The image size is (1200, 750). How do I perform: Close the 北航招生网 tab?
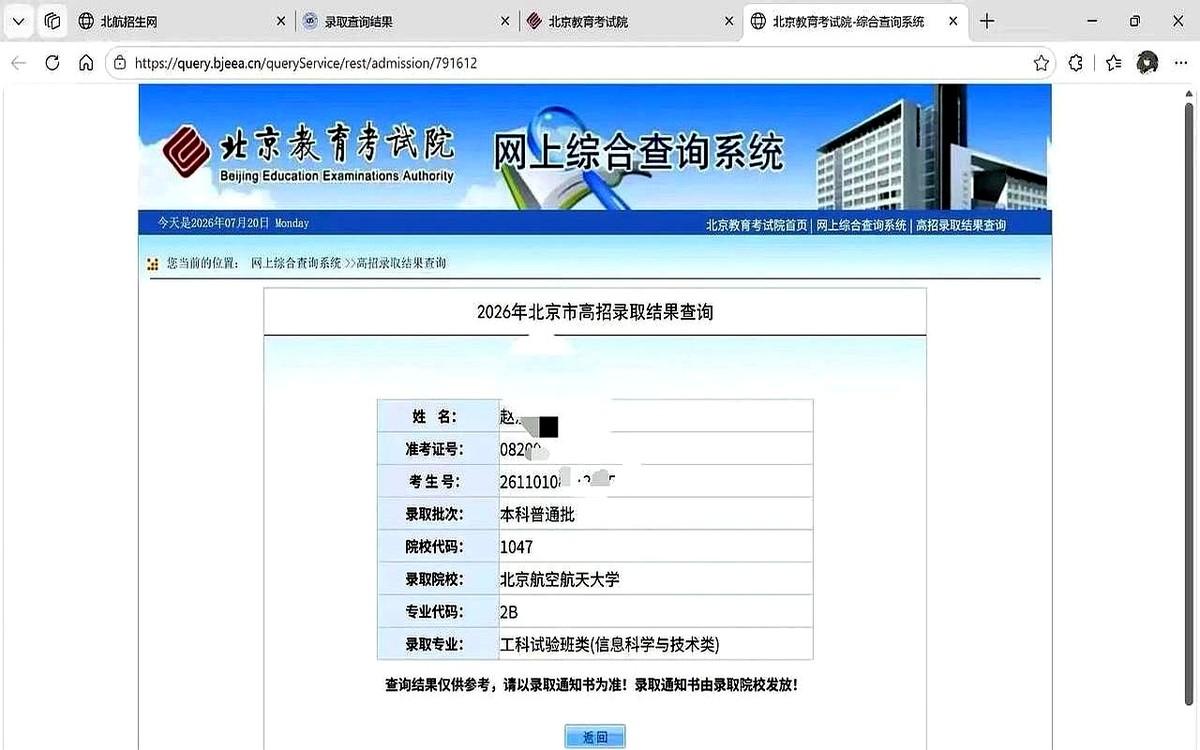280,22
